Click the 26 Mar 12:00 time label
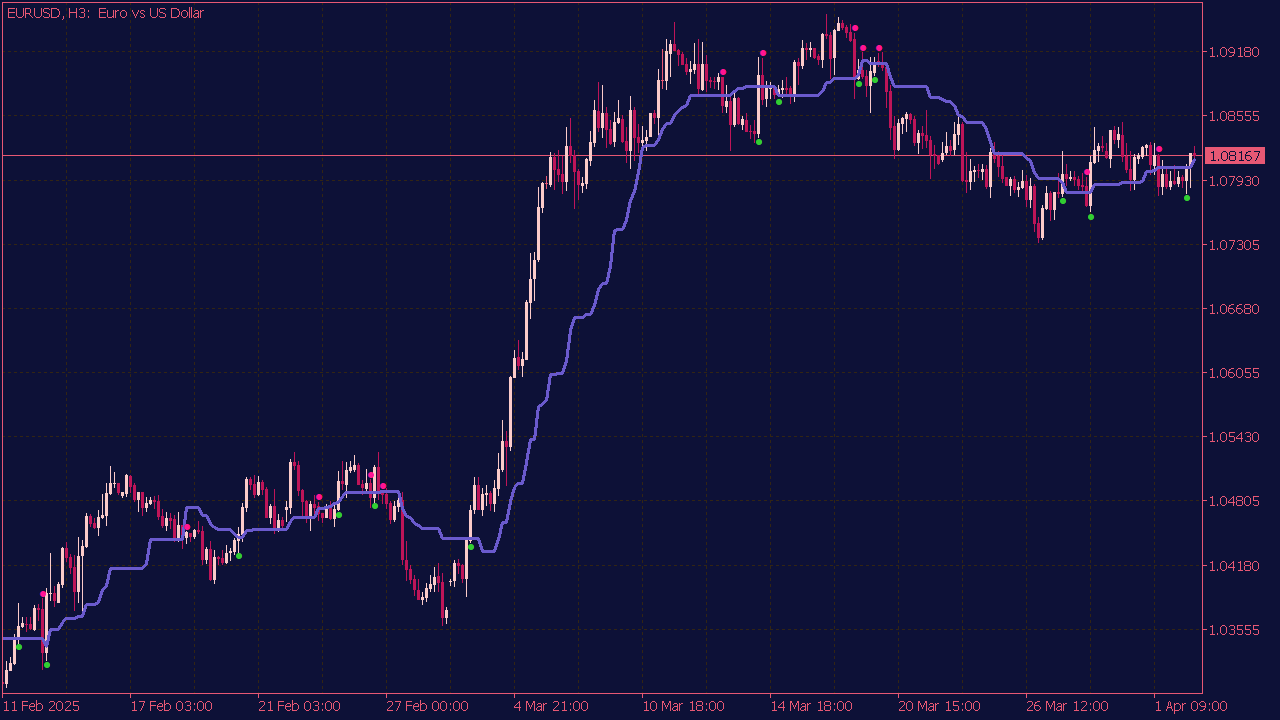 (1068, 706)
